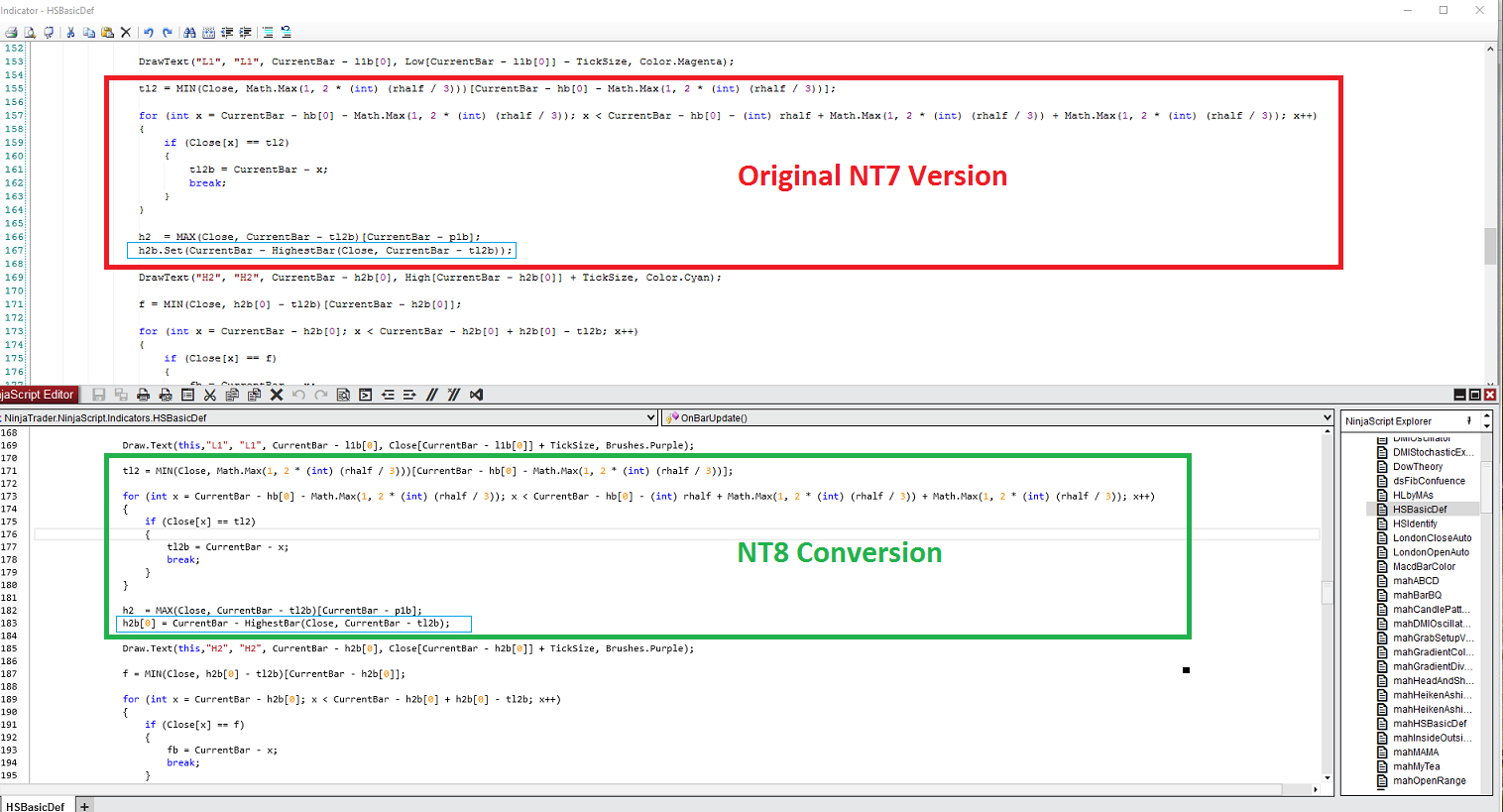The height and width of the screenshot is (812, 1503).
Task: Cut selection using NT7 toolbar scissors
Action: click(70, 33)
